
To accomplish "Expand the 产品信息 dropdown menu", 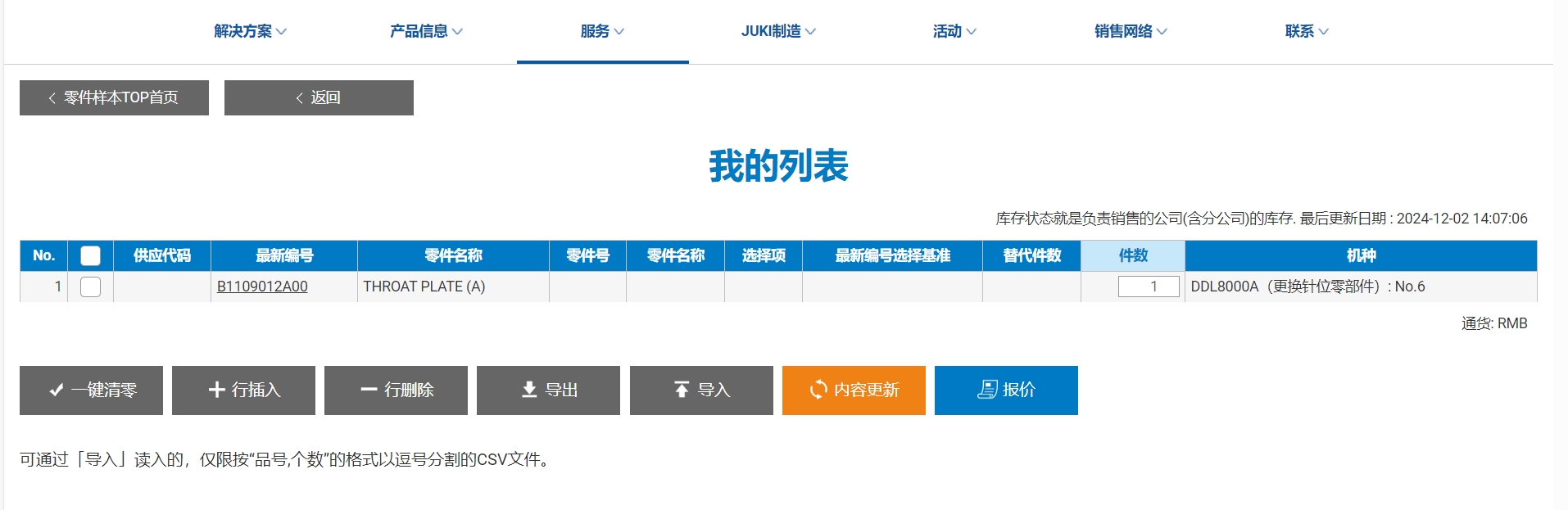I will click(x=426, y=31).
